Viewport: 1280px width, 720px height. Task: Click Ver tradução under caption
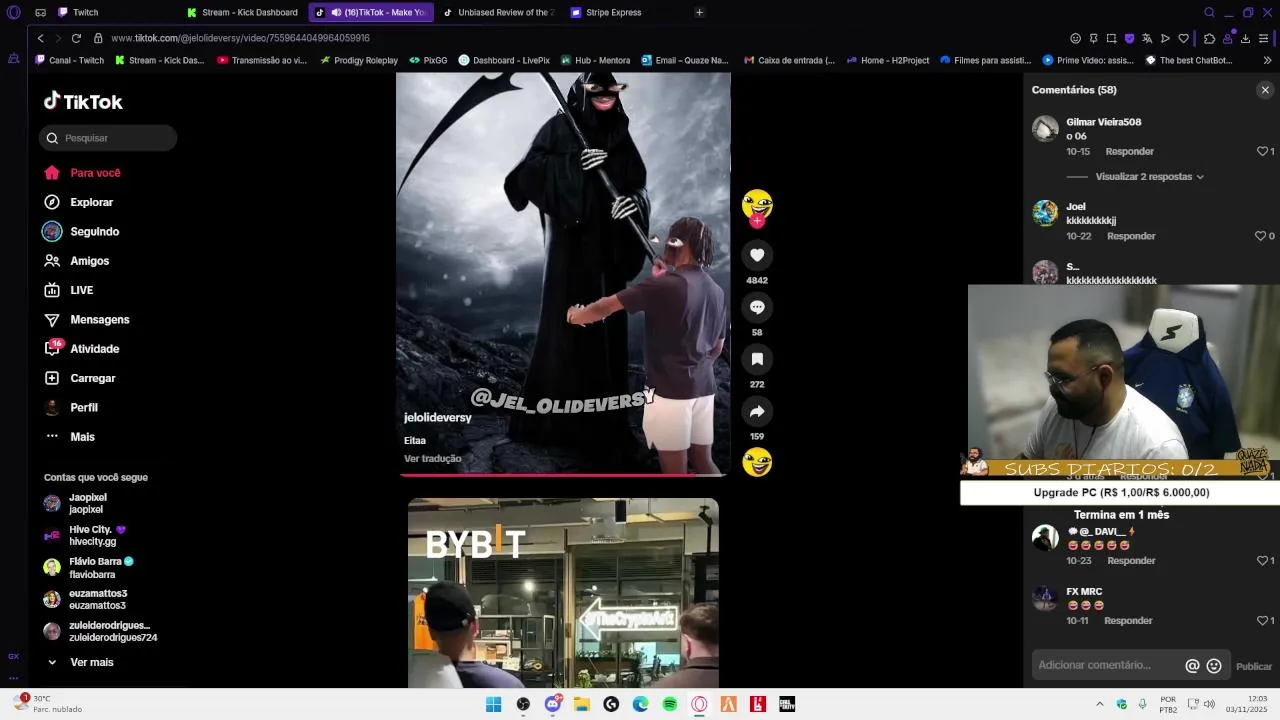pyautogui.click(x=432, y=459)
